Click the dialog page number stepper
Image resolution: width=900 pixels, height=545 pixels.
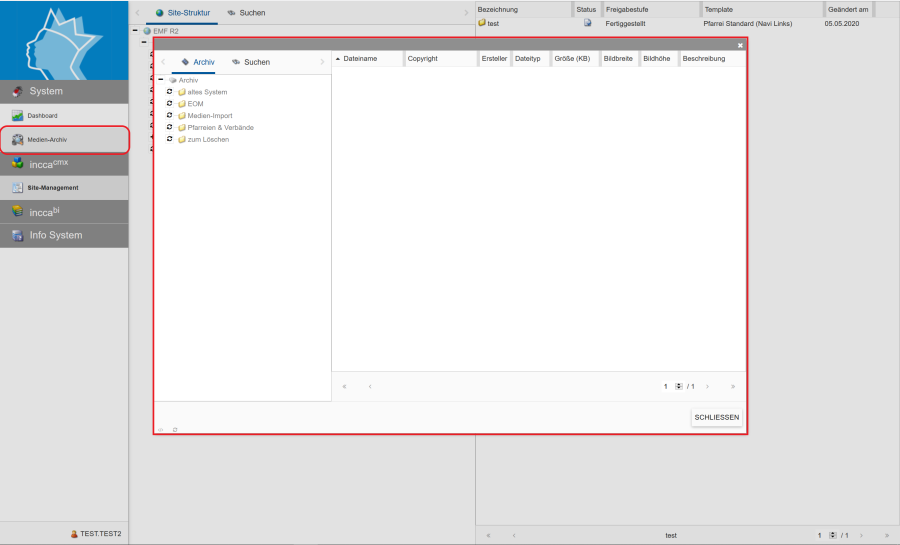pos(679,386)
